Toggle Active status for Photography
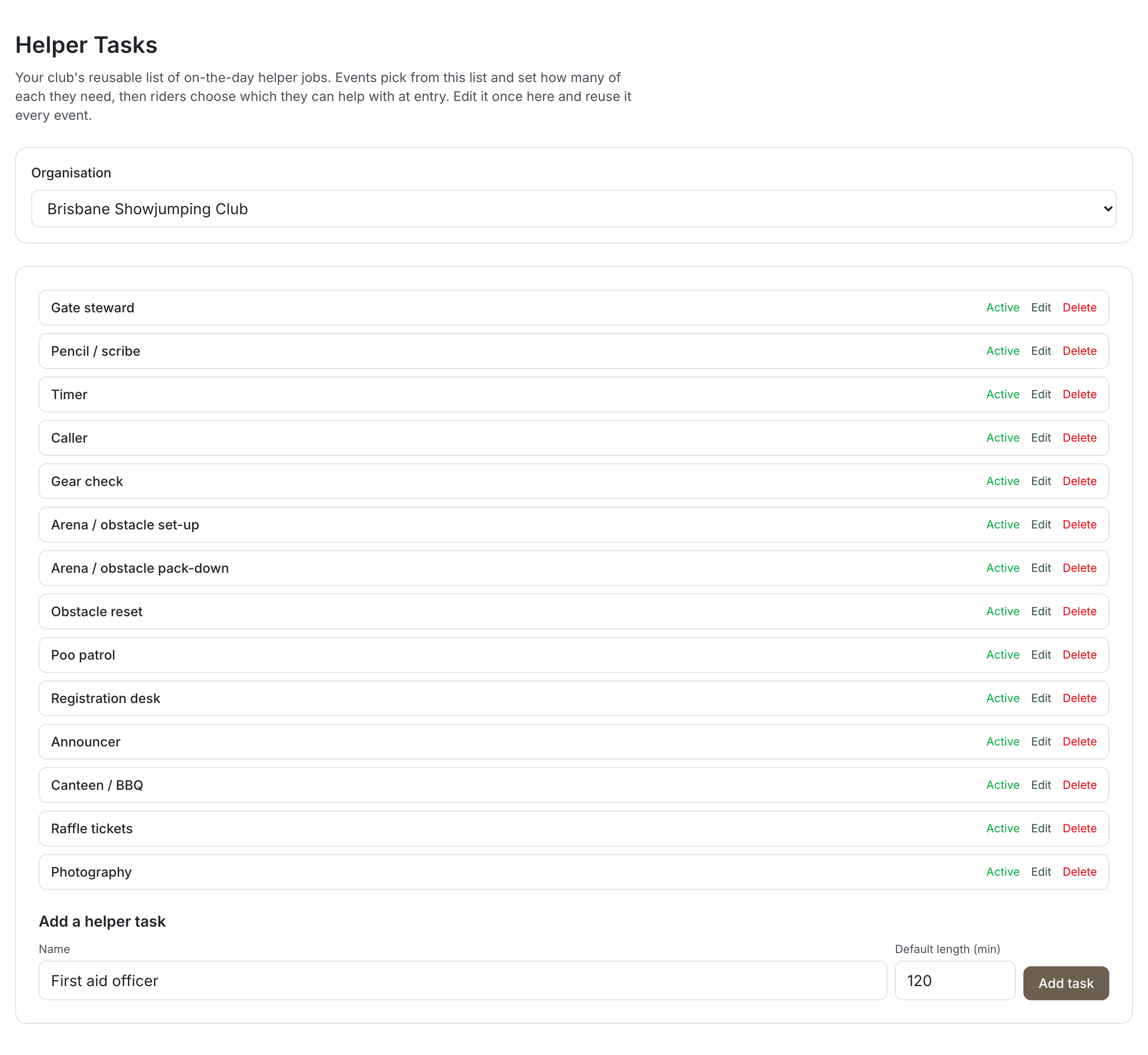 [x=1002, y=872]
